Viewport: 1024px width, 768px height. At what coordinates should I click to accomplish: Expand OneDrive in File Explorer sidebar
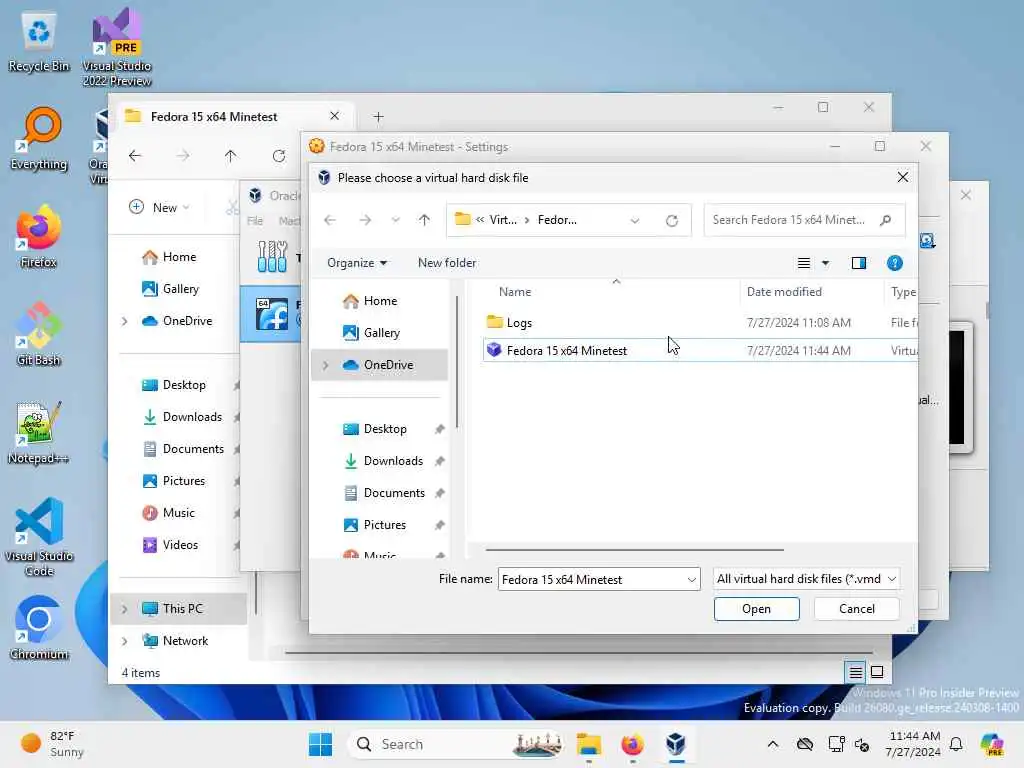[x=124, y=321]
